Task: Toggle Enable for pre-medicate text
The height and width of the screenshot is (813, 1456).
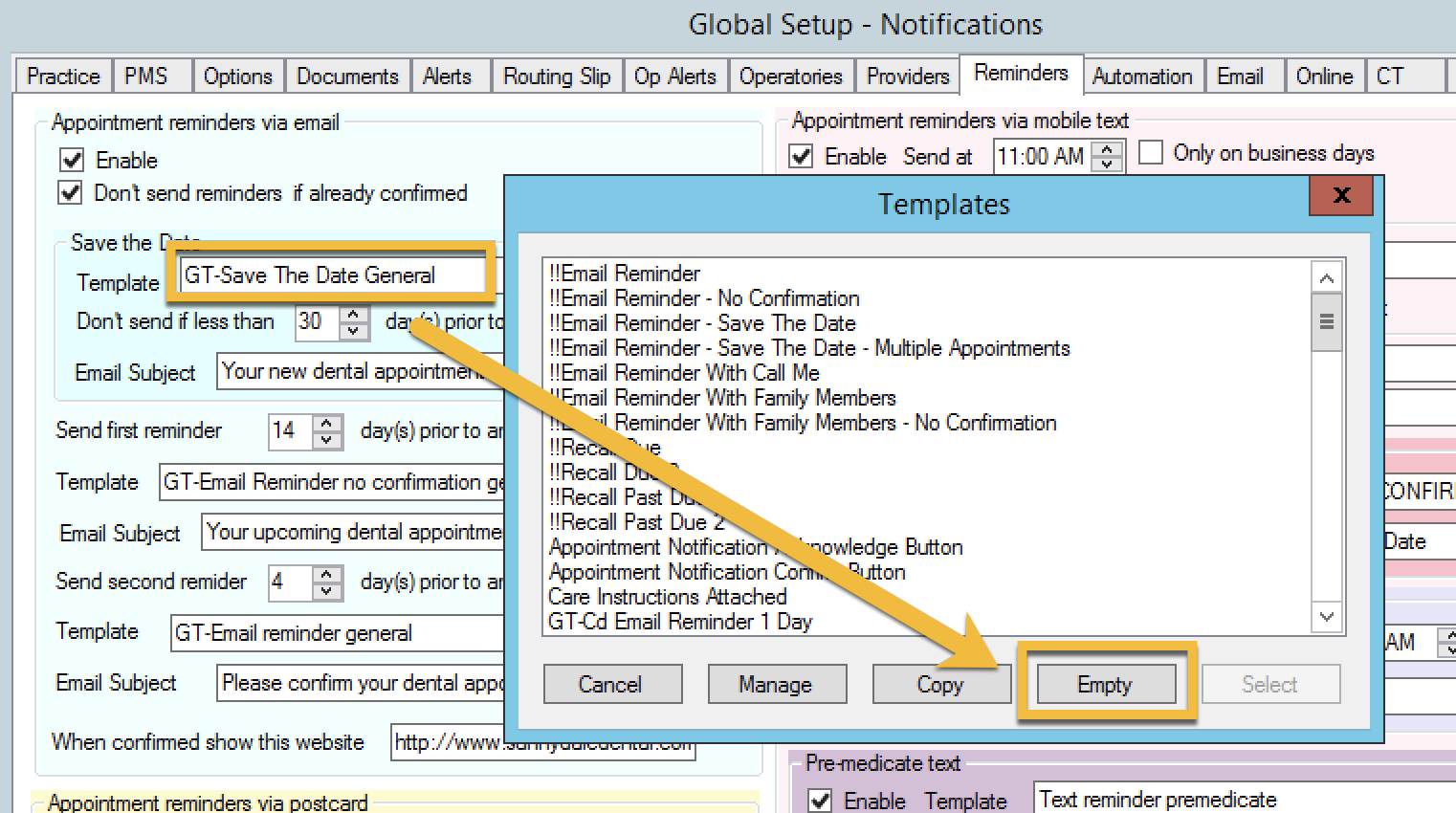Action: [820, 800]
